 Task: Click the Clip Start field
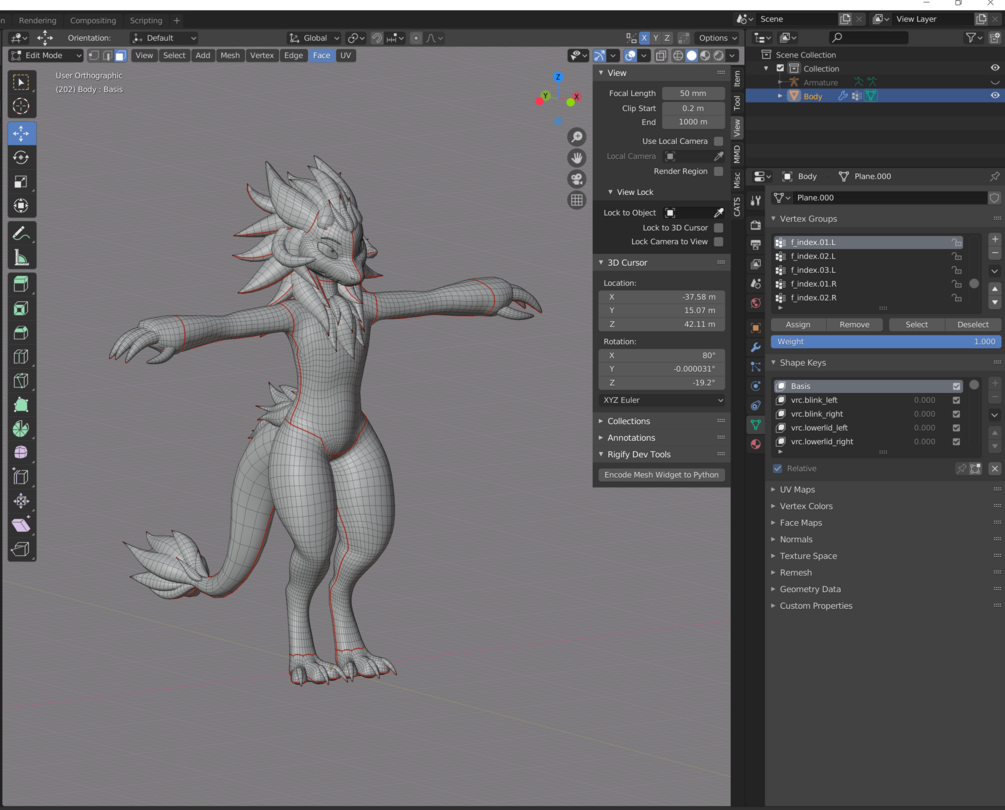pyautogui.click(x=694, y=108)
